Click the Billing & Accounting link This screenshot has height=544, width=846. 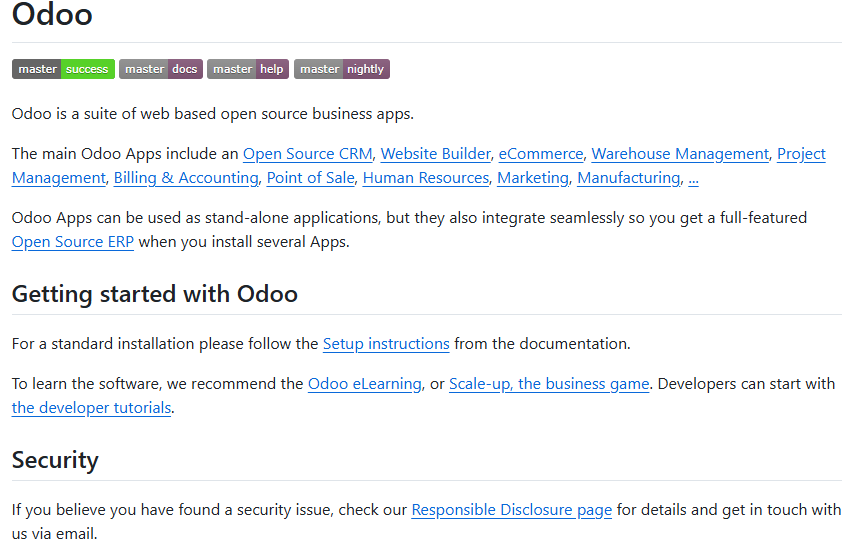tap(186, 178)
